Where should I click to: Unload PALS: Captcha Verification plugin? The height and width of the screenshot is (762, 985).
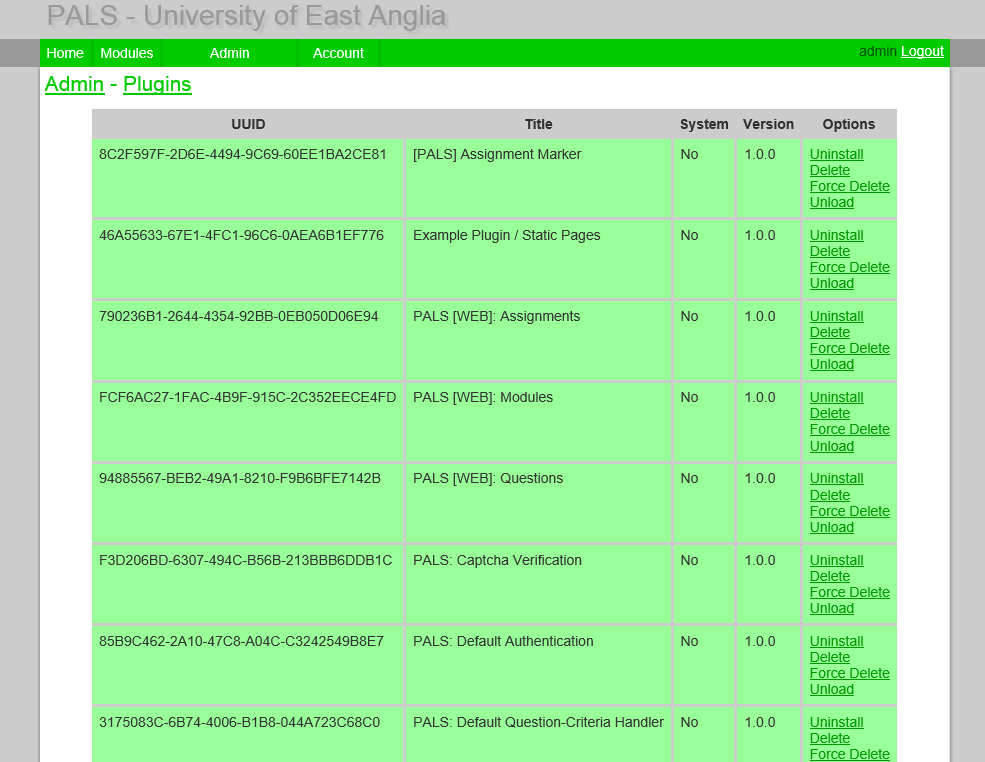pos(831,608)
